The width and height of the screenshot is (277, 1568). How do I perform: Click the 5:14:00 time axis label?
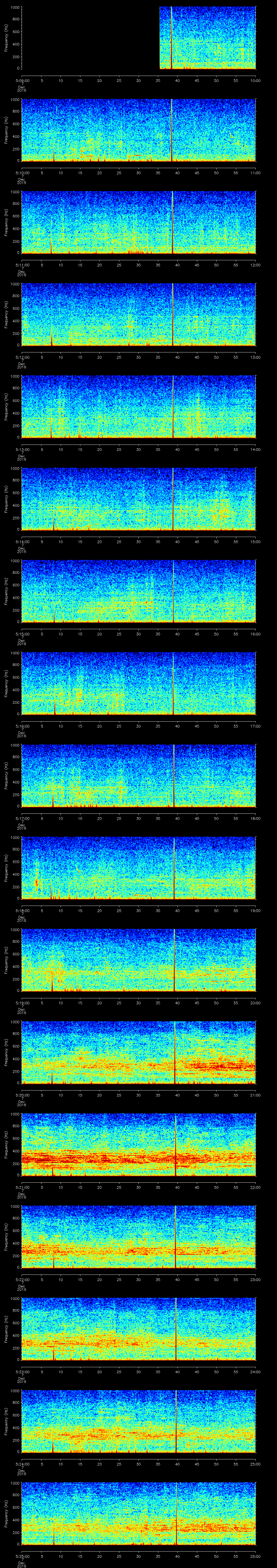(x=22, y=542)
